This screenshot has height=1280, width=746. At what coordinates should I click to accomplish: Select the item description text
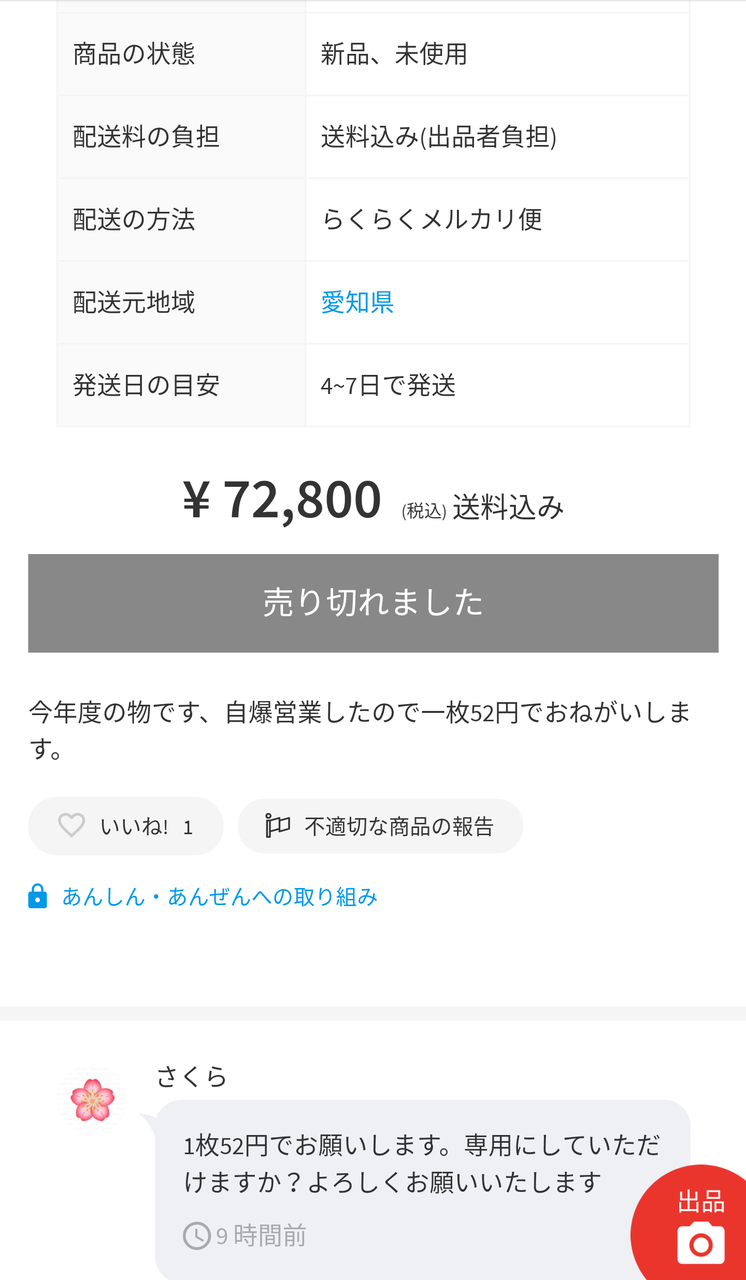click(x=360, y=730)
